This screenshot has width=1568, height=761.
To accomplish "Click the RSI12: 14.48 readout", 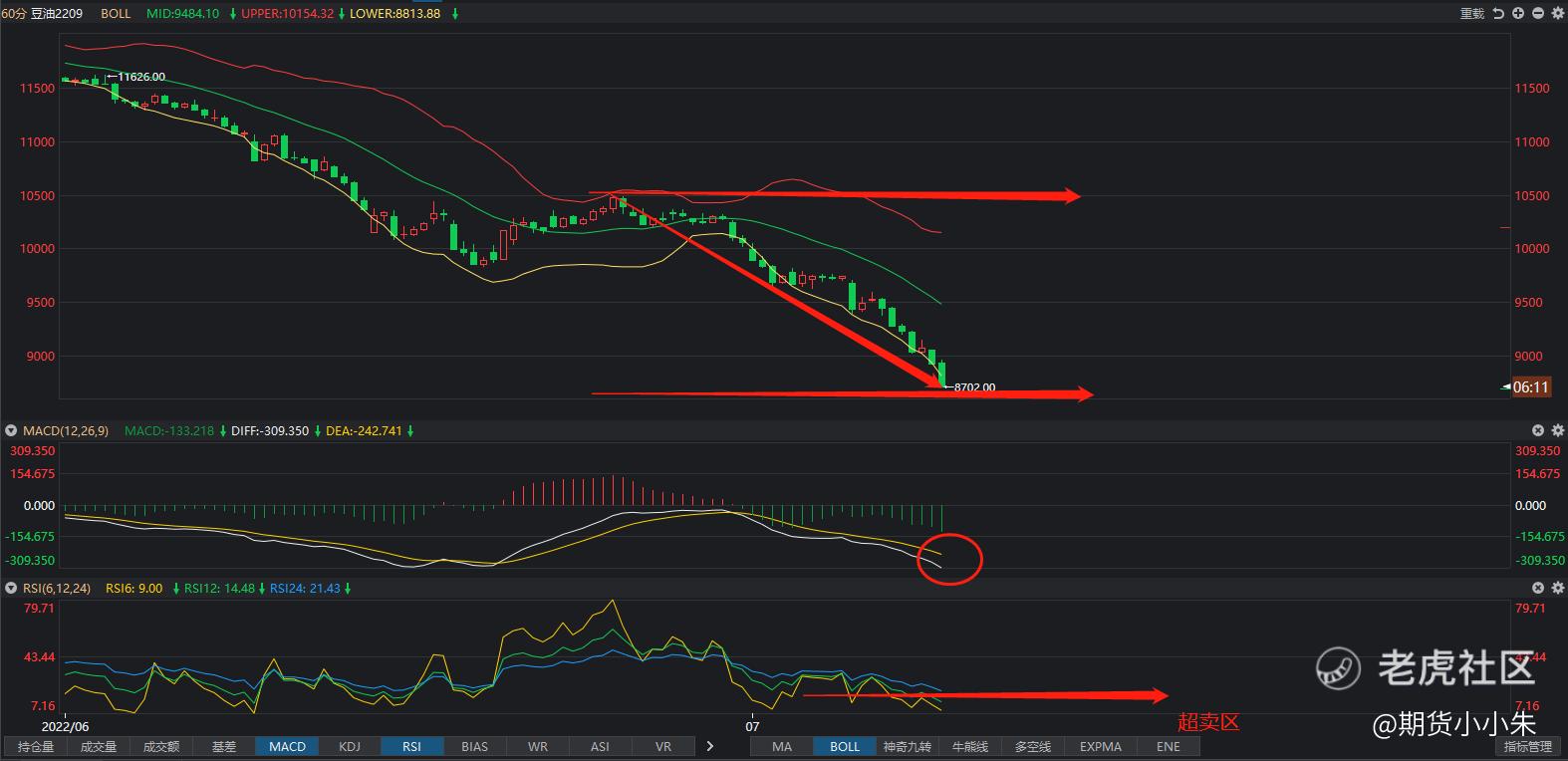I will pyautogui.click(x=219, y=589).
